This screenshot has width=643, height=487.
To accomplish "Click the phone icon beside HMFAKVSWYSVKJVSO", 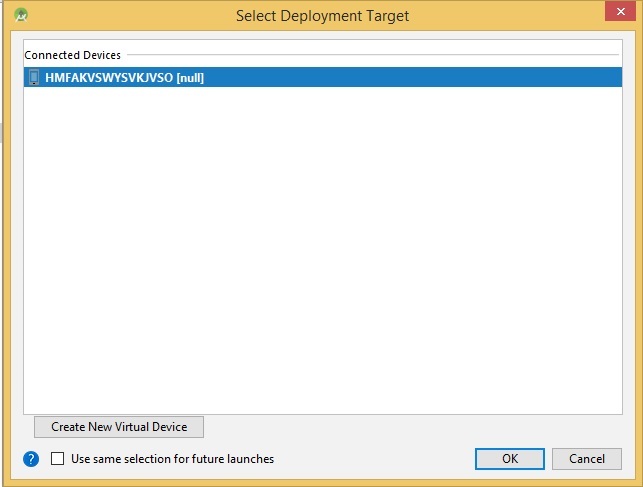I will (x=33, y=77).
